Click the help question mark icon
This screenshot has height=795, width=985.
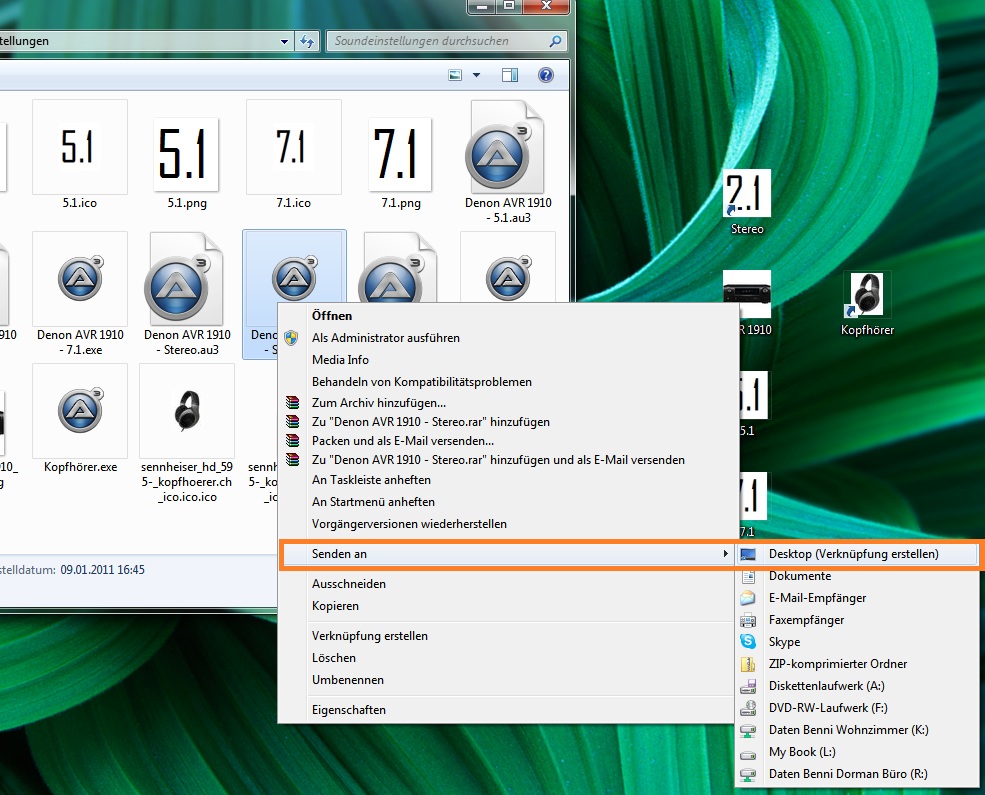(x=546, y=75)
